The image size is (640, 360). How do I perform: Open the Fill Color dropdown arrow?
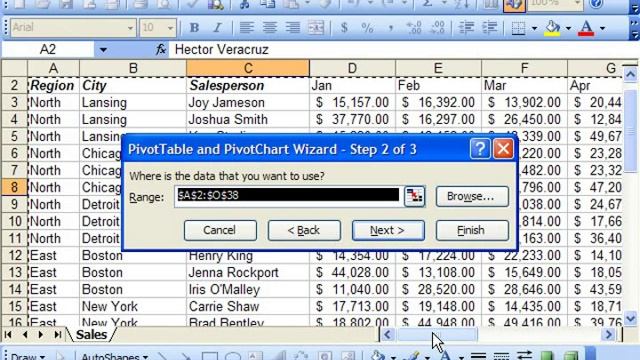568,28
